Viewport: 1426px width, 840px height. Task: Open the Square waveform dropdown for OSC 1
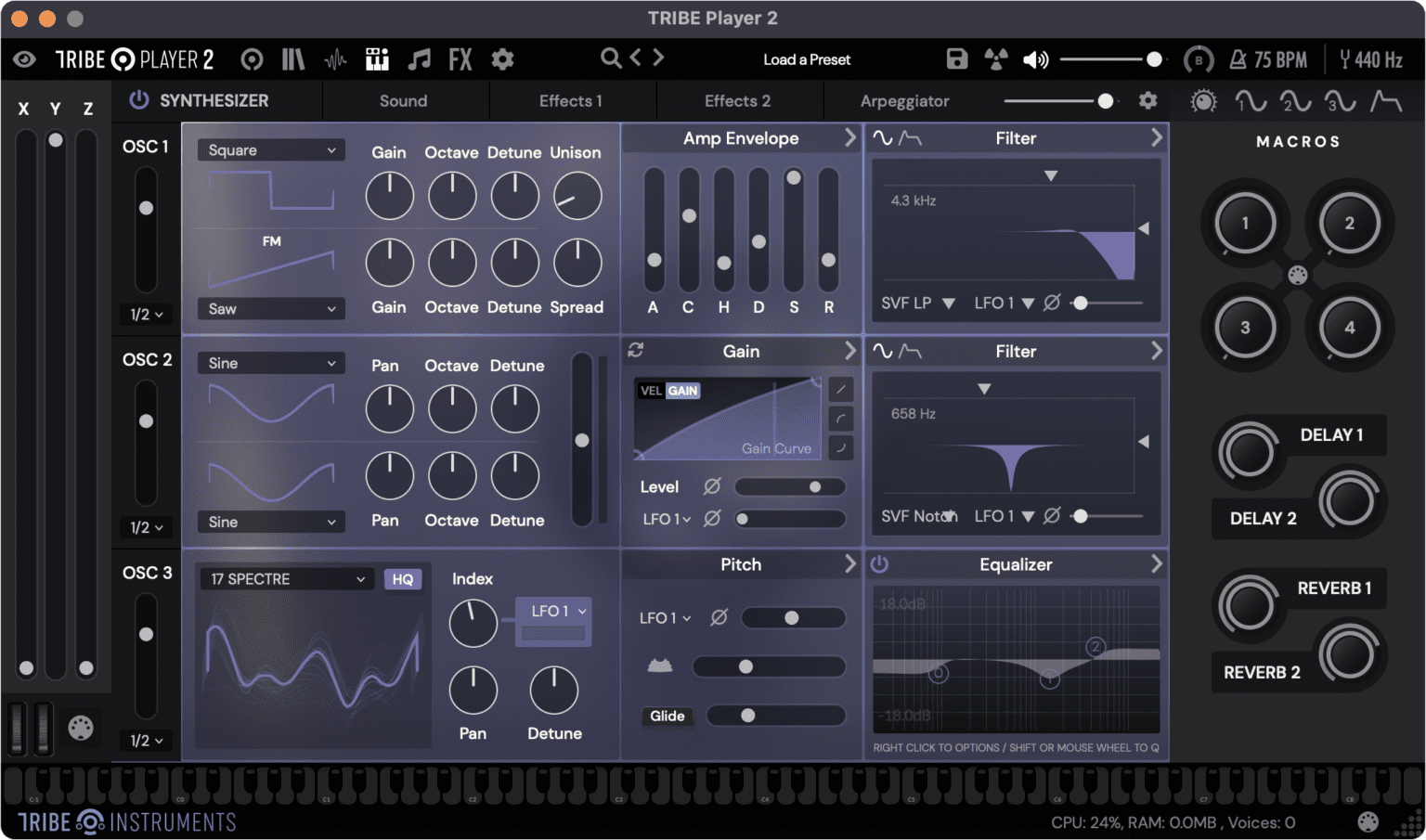click(x=270, y=149)
